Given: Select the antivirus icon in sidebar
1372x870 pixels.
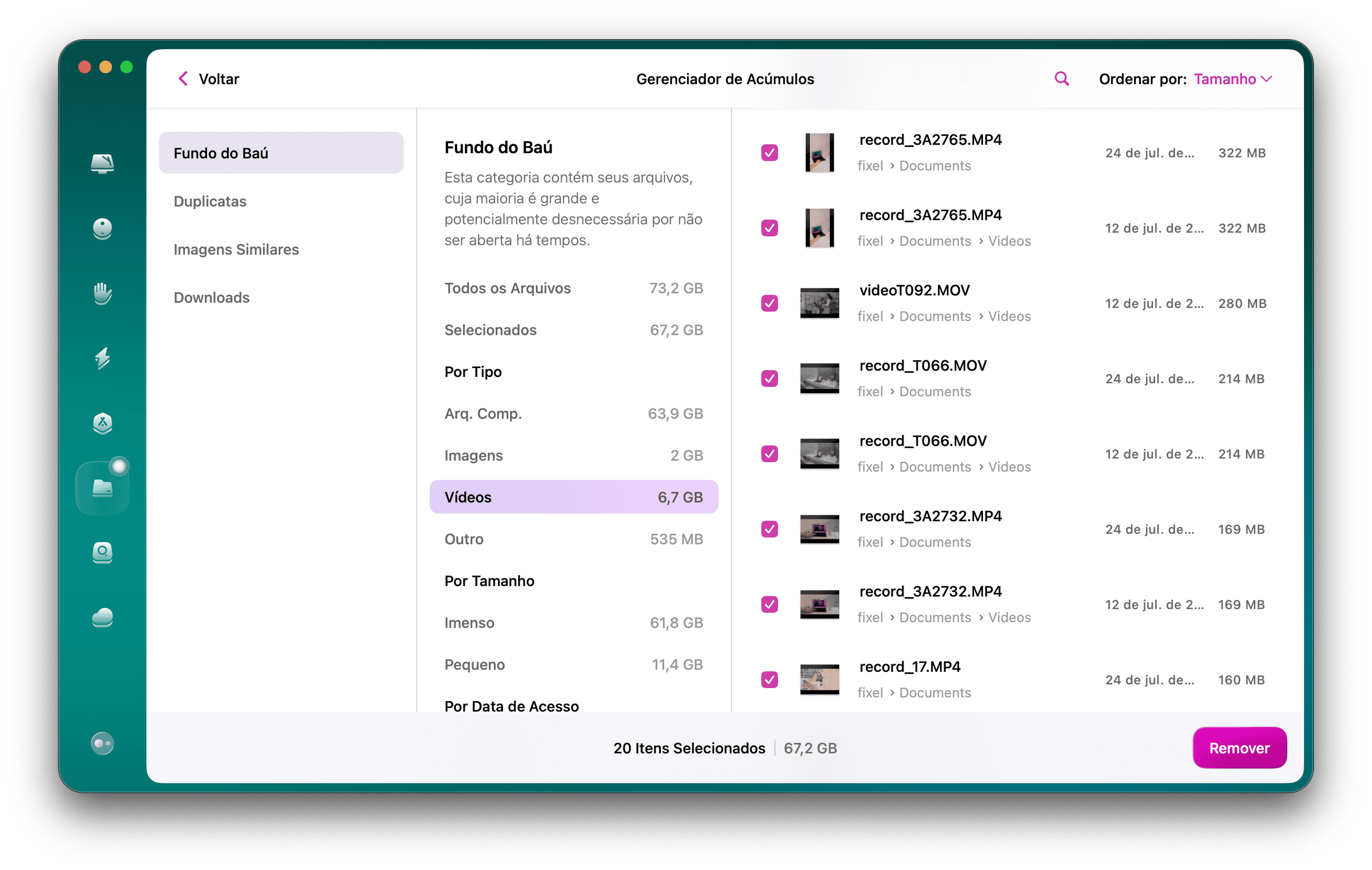Looking at the screenshot, I should (x=102, y=424).
